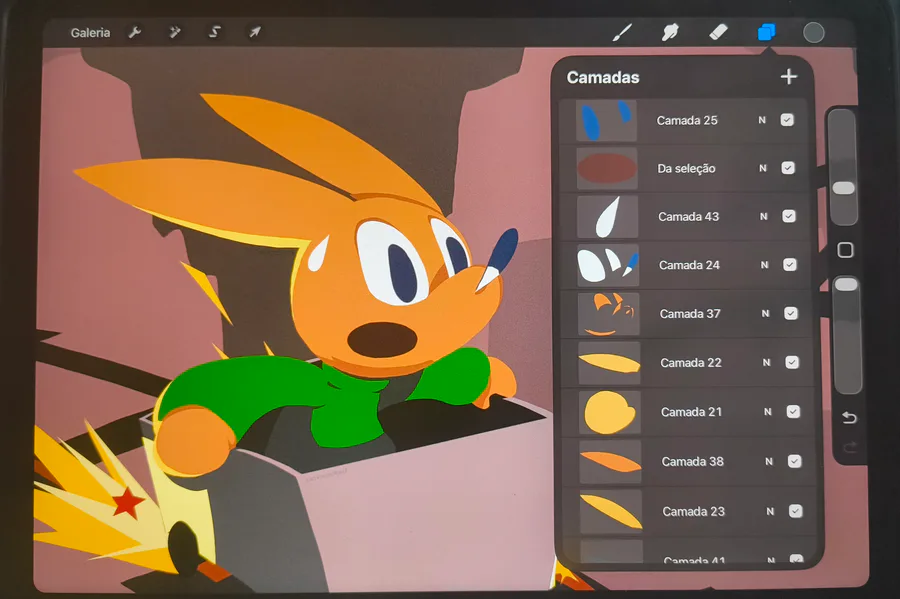Open blend mode N for Camada 25

(x=762, y=120)
